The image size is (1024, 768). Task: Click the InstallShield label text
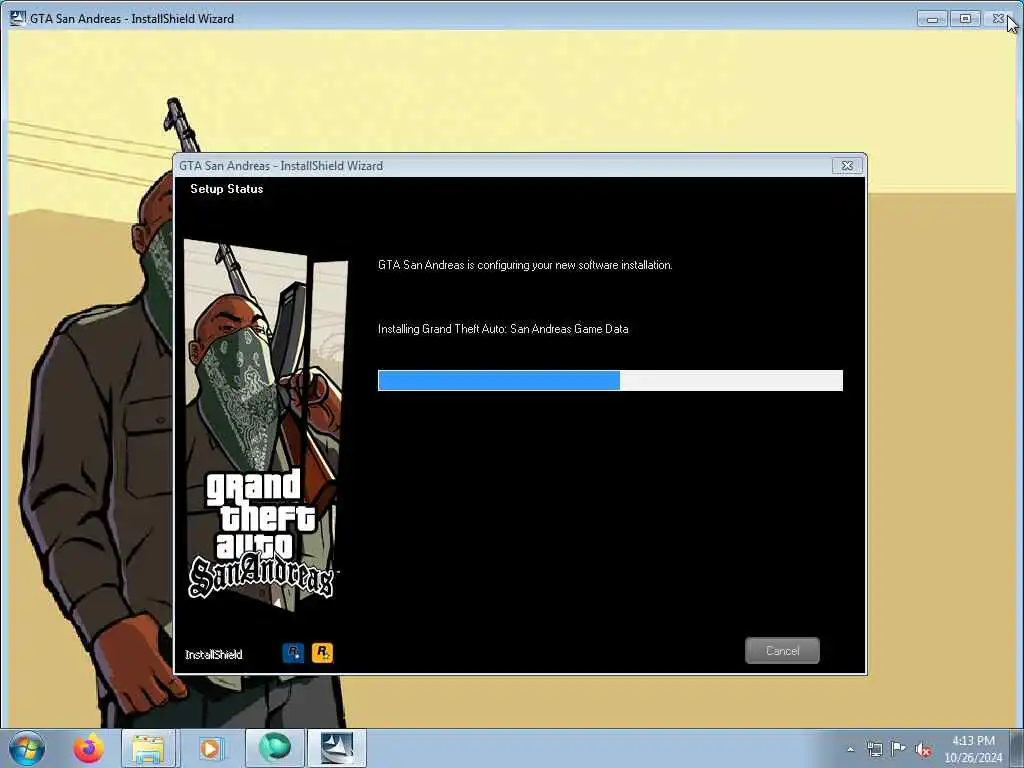click(214, 654)
